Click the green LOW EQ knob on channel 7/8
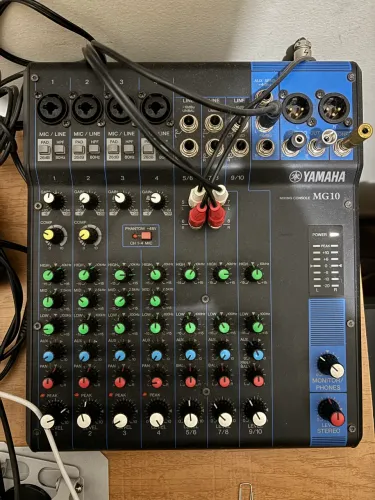The height and width of the screenshot is (500, 375). (223, 327)
